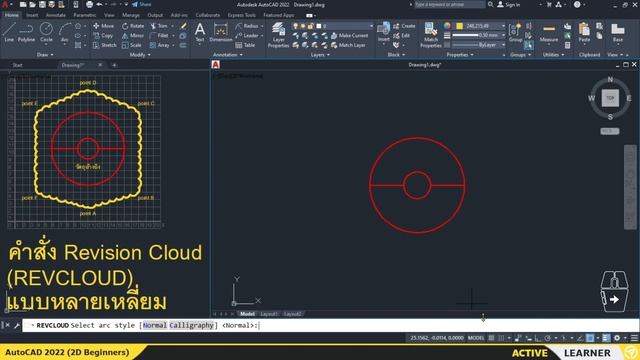Expand the Layers panel
Viewport: 640px width, 360px height.
[320, 55]
